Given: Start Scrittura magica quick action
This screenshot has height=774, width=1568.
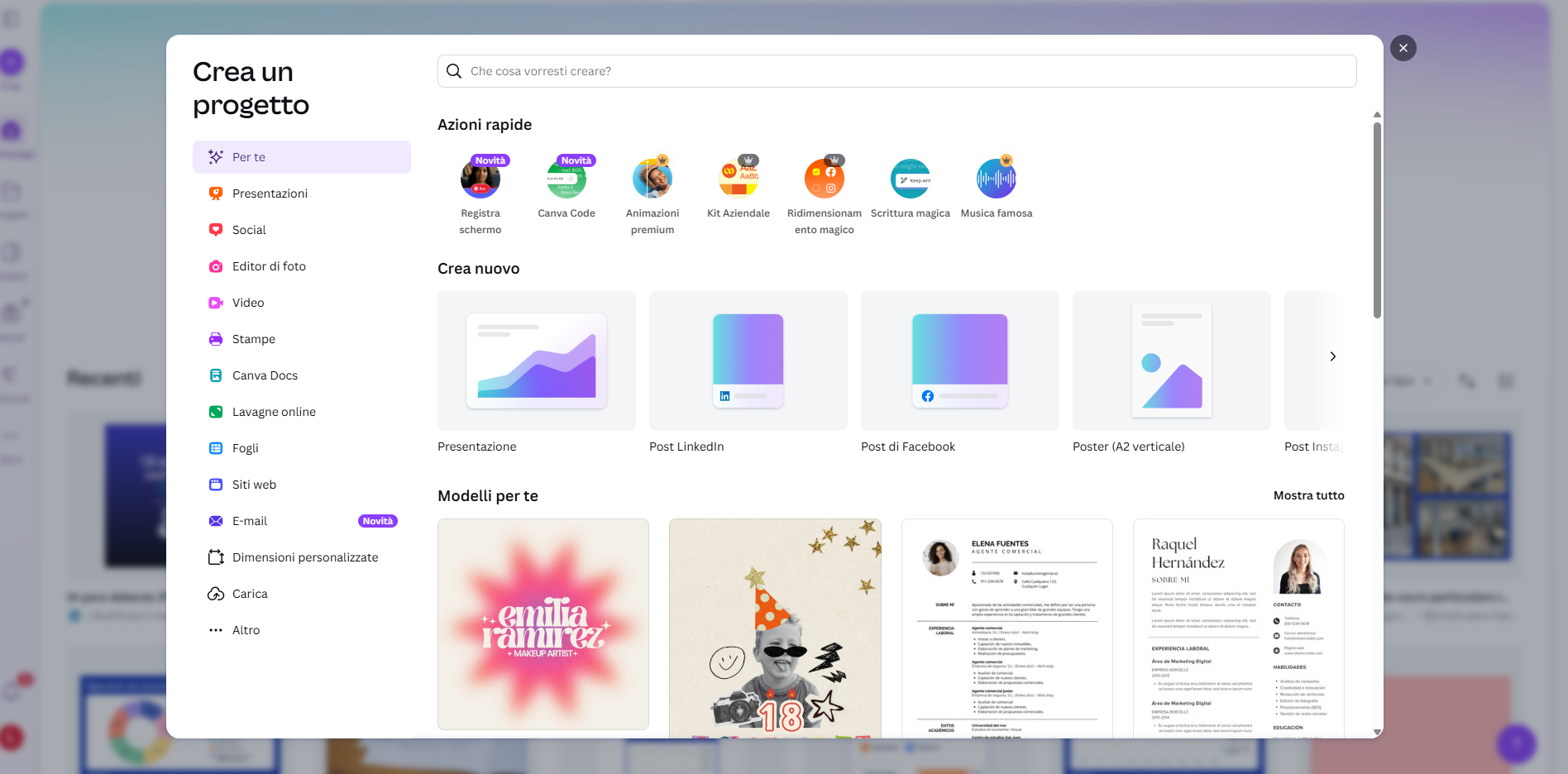Looking at the screenshot, I should [x=911, y=179].
